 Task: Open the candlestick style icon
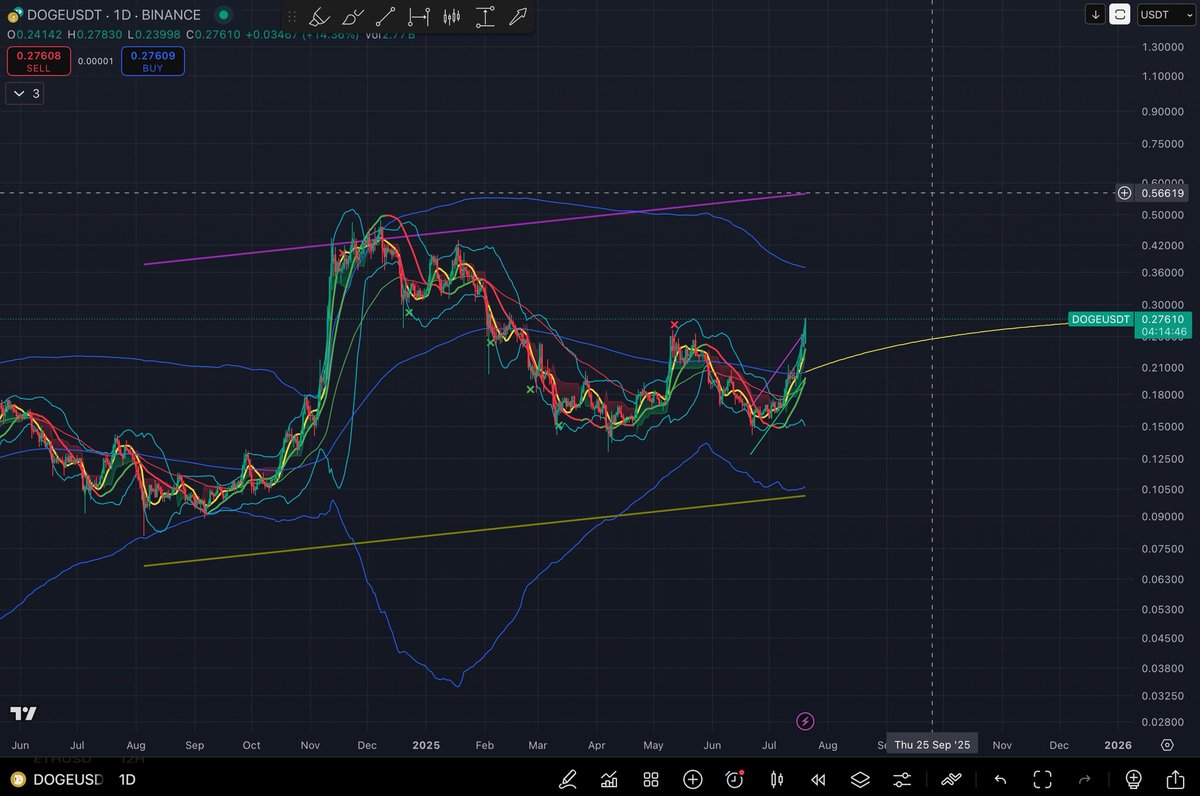point(776,779)
